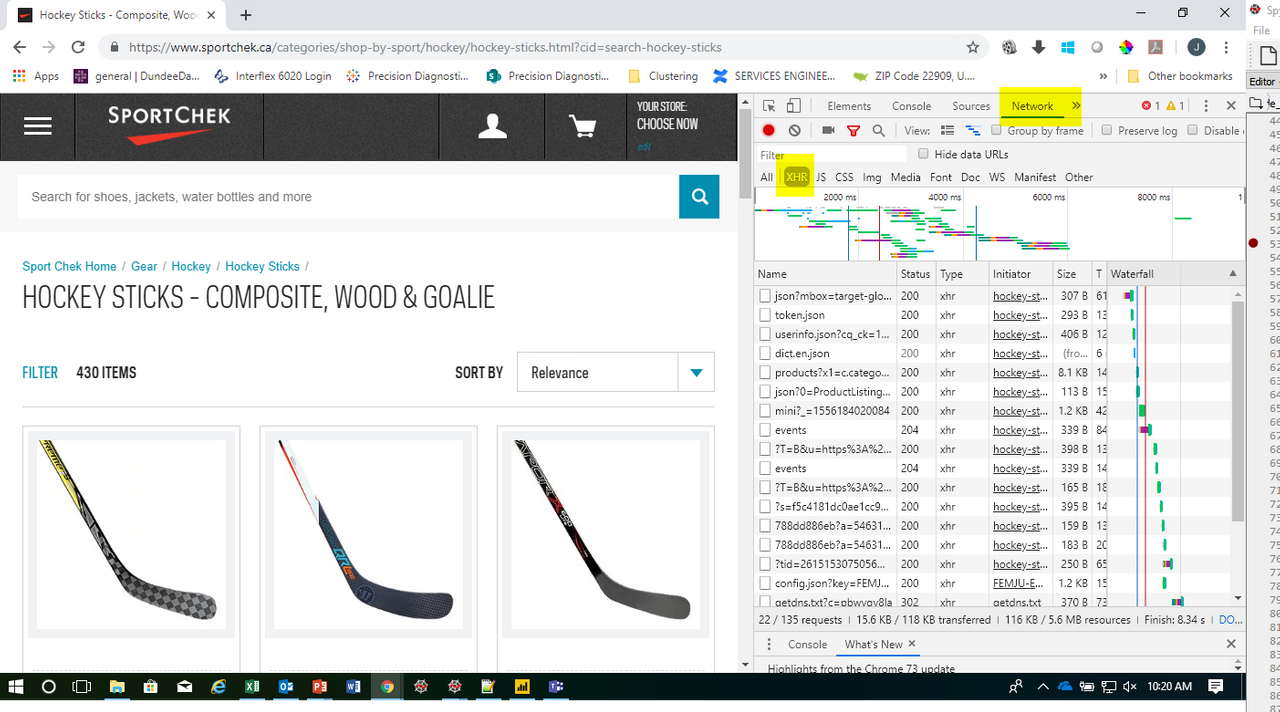This screenshot has height=712, width=1280.
Task: Click the film reel extension icon
Action: [x=1010, y=47]
